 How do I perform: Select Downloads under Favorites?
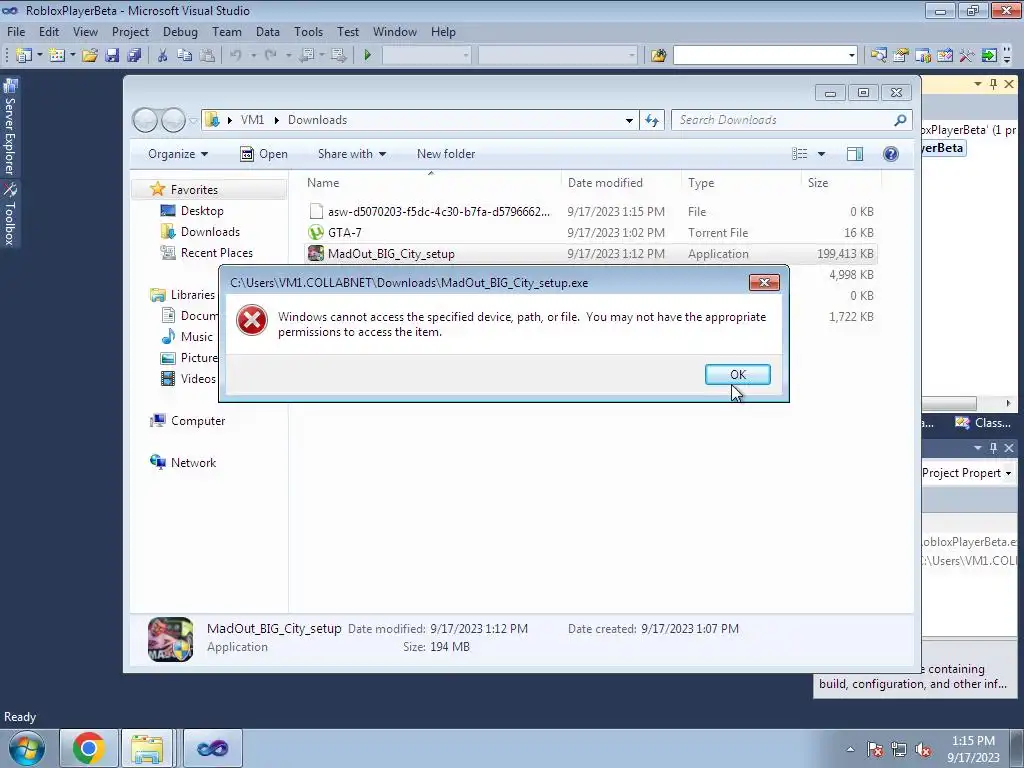210,232
